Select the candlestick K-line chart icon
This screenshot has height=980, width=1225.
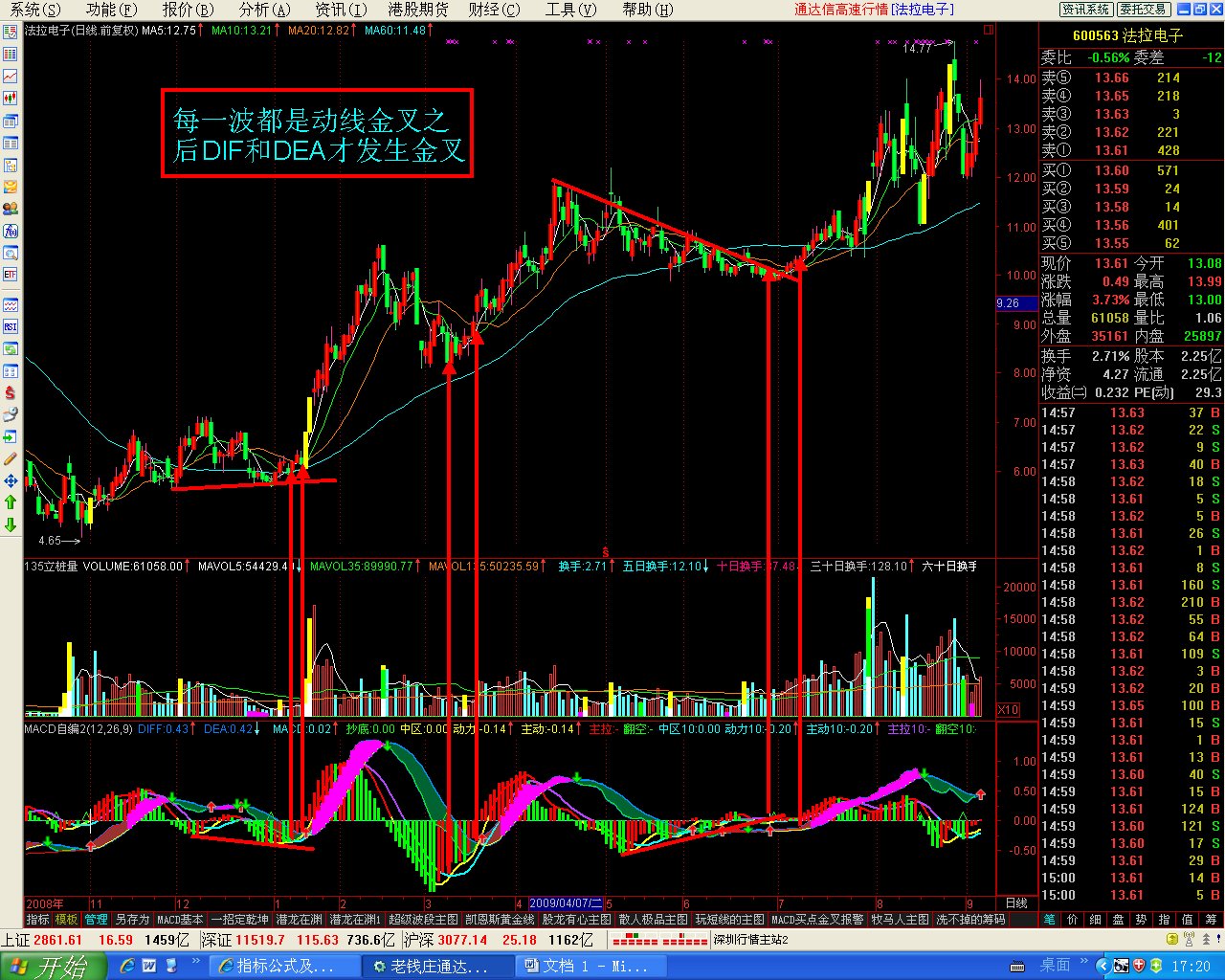[11, 99]
